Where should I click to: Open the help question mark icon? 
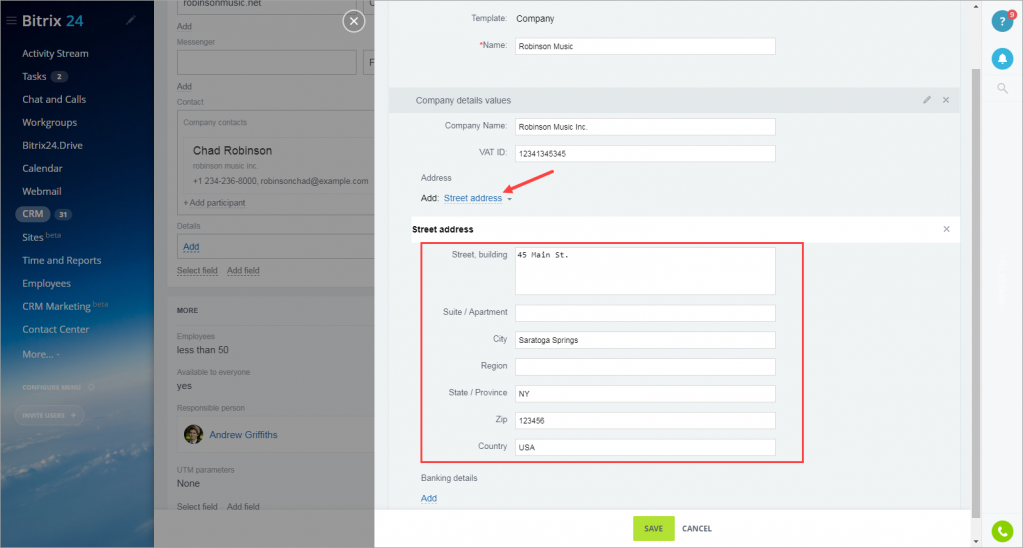click(x=1002, y=21)
